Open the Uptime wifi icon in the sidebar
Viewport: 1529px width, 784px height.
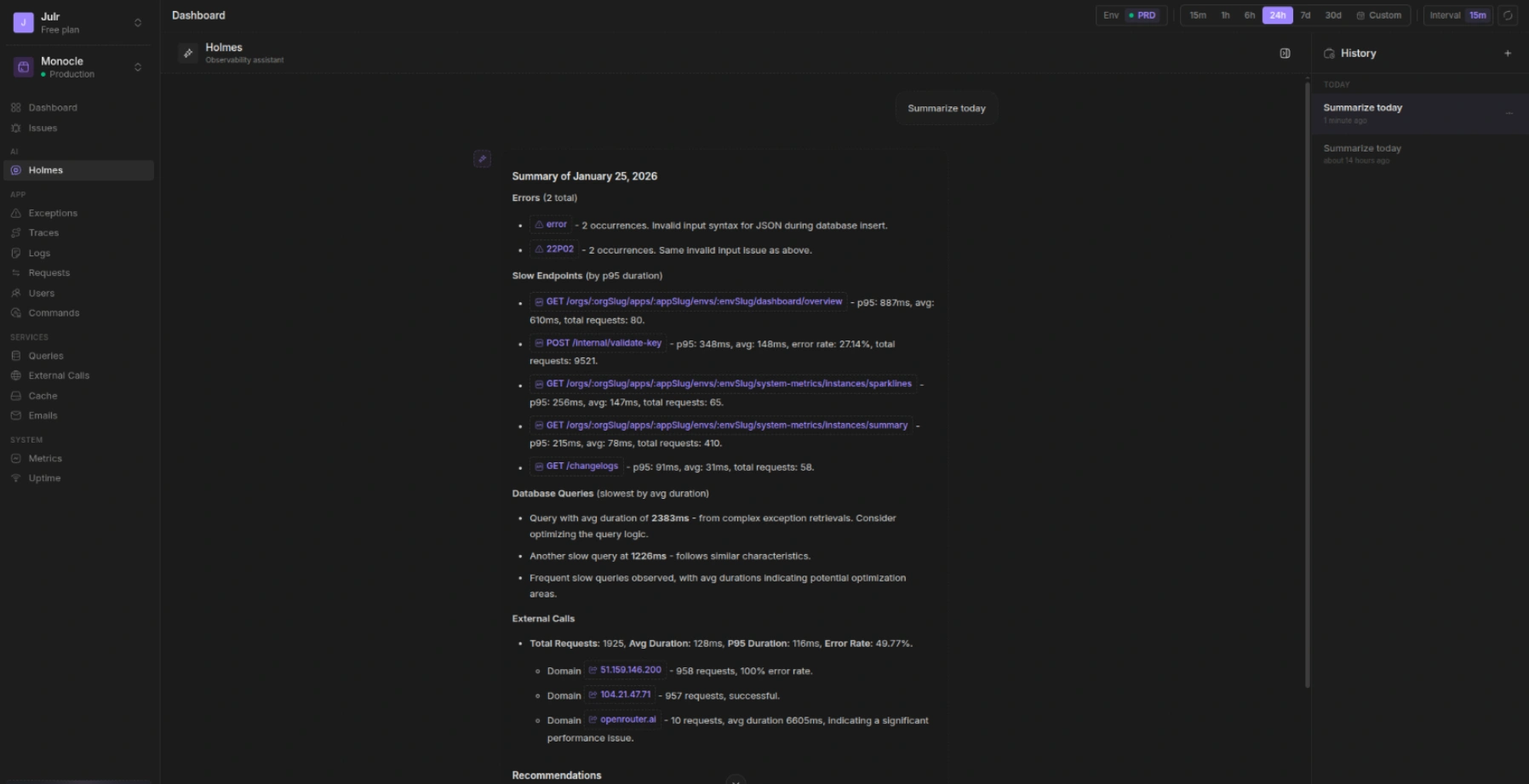(x=16, y=478)
